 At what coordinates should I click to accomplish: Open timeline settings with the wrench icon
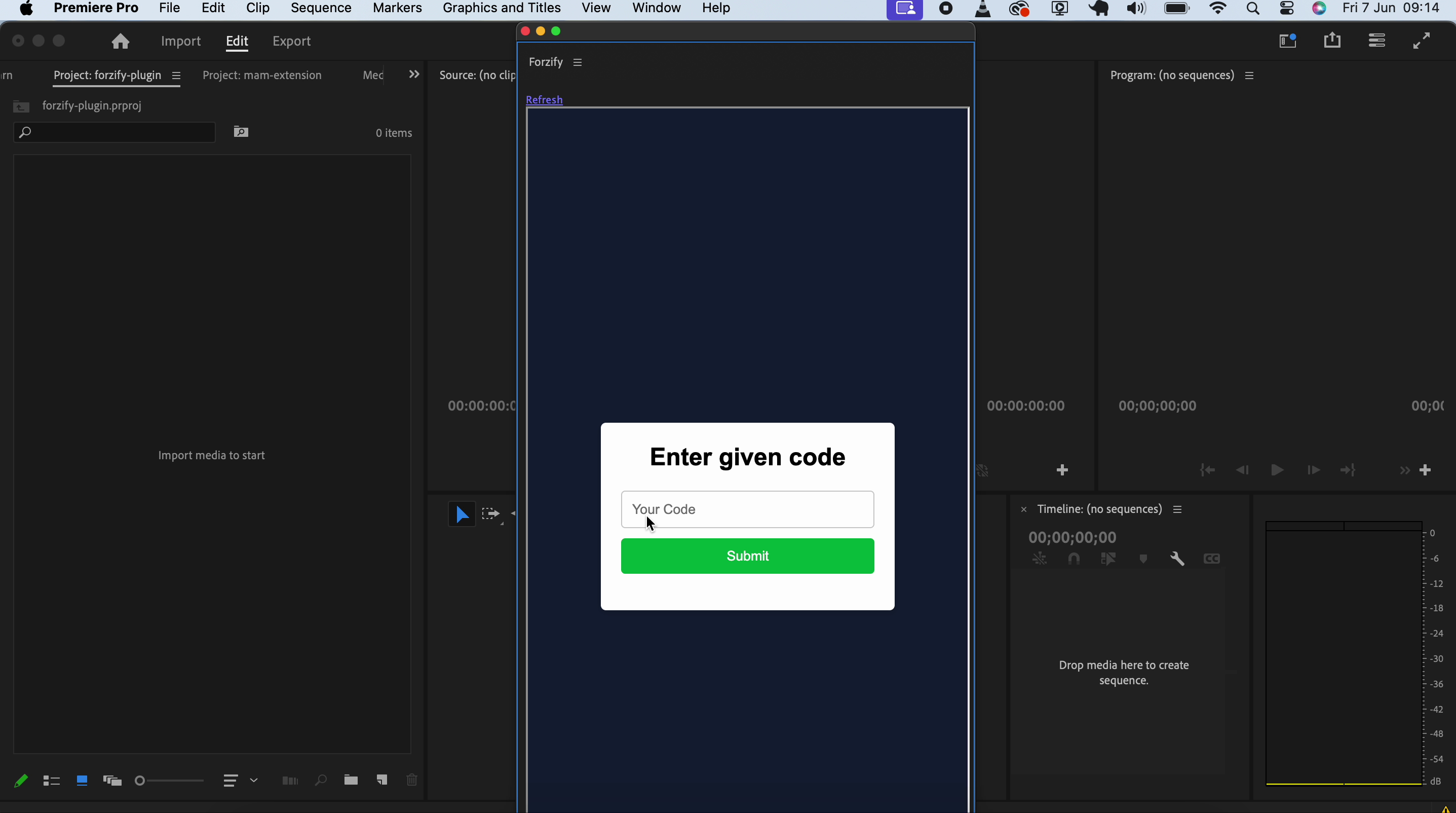[x=1177, y=559]
